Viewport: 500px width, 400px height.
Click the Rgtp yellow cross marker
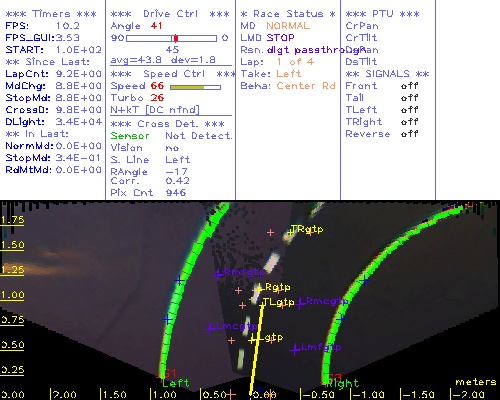(257, 289)
